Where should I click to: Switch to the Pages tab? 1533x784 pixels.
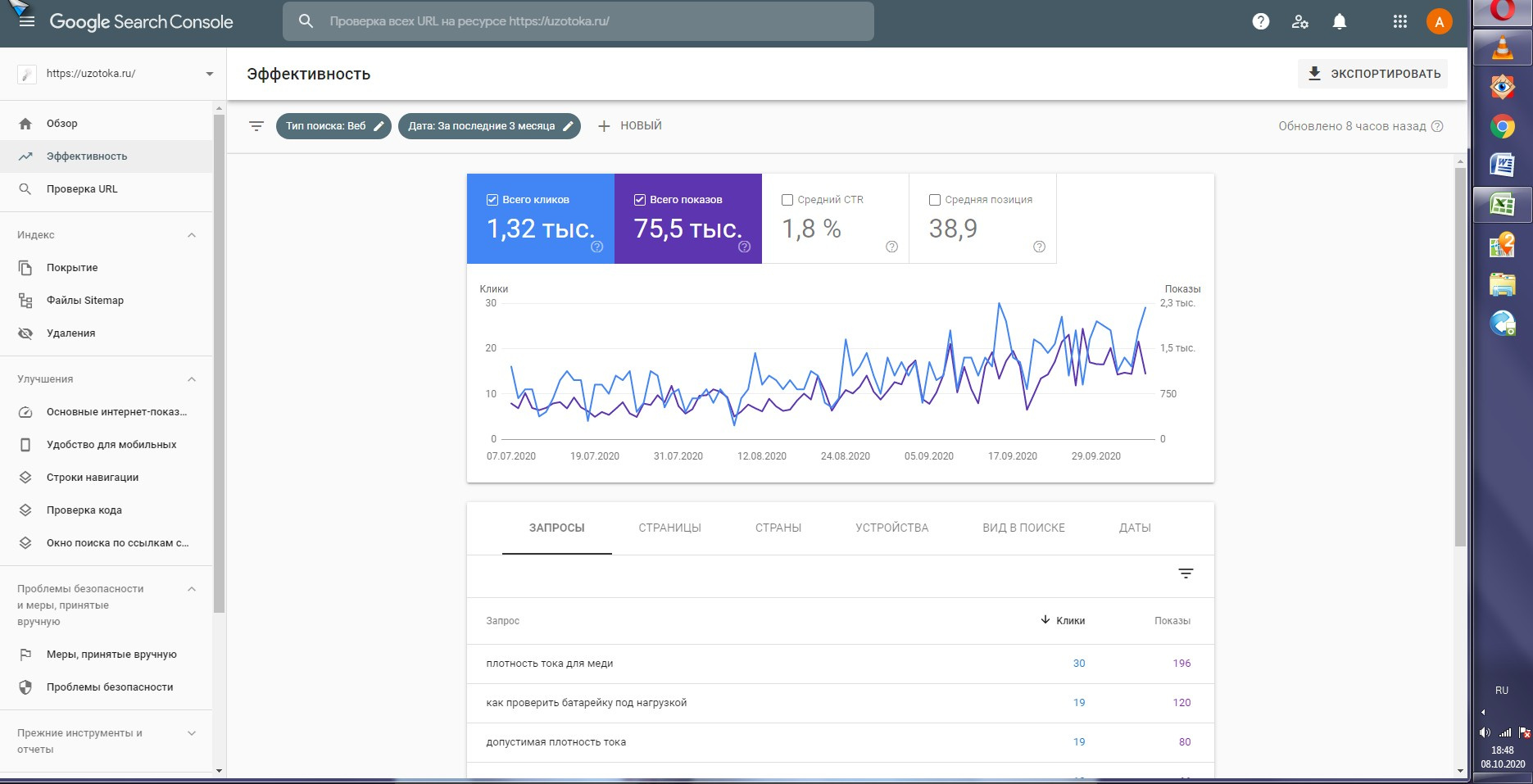coord(669,528)
